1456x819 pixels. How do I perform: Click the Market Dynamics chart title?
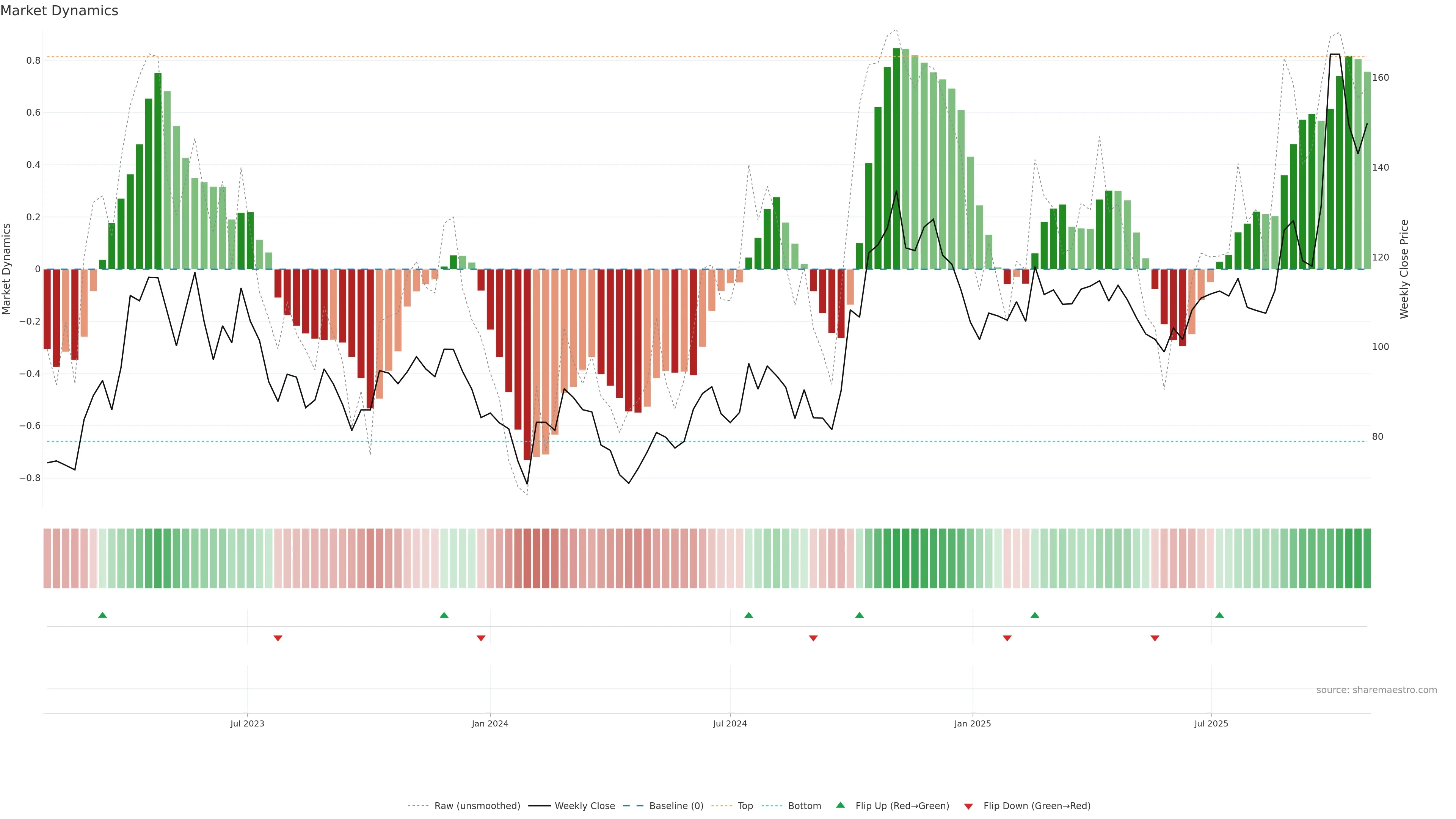[60, 11]
